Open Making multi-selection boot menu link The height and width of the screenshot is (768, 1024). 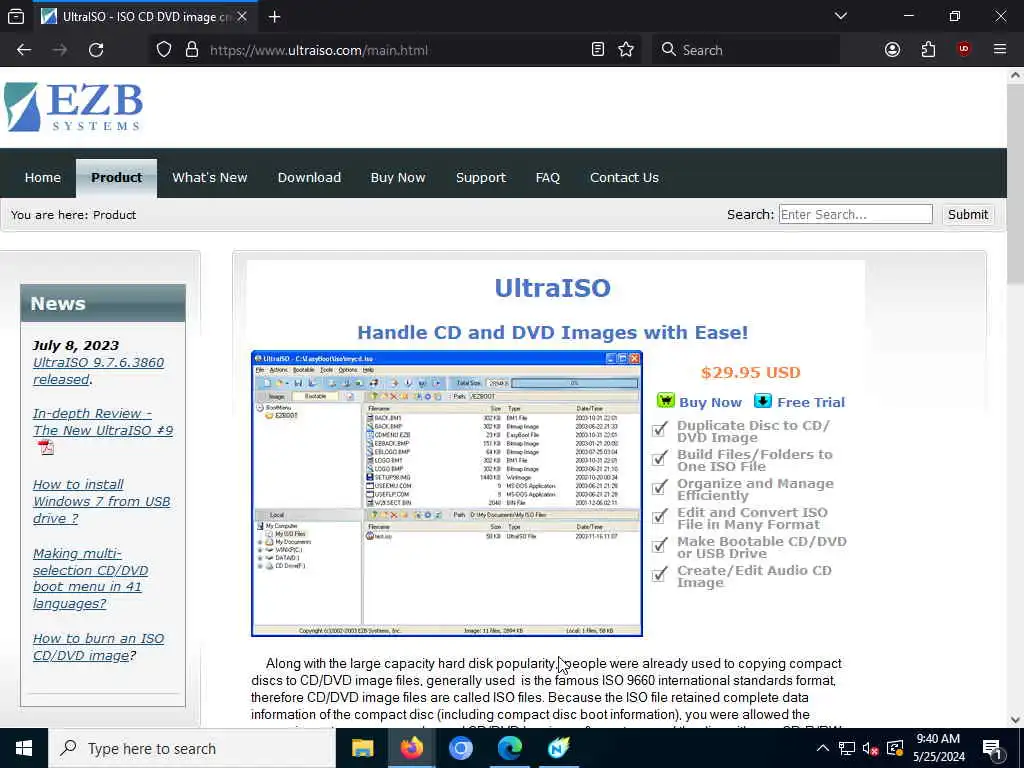pyautogui.click(x=91, y=579)
